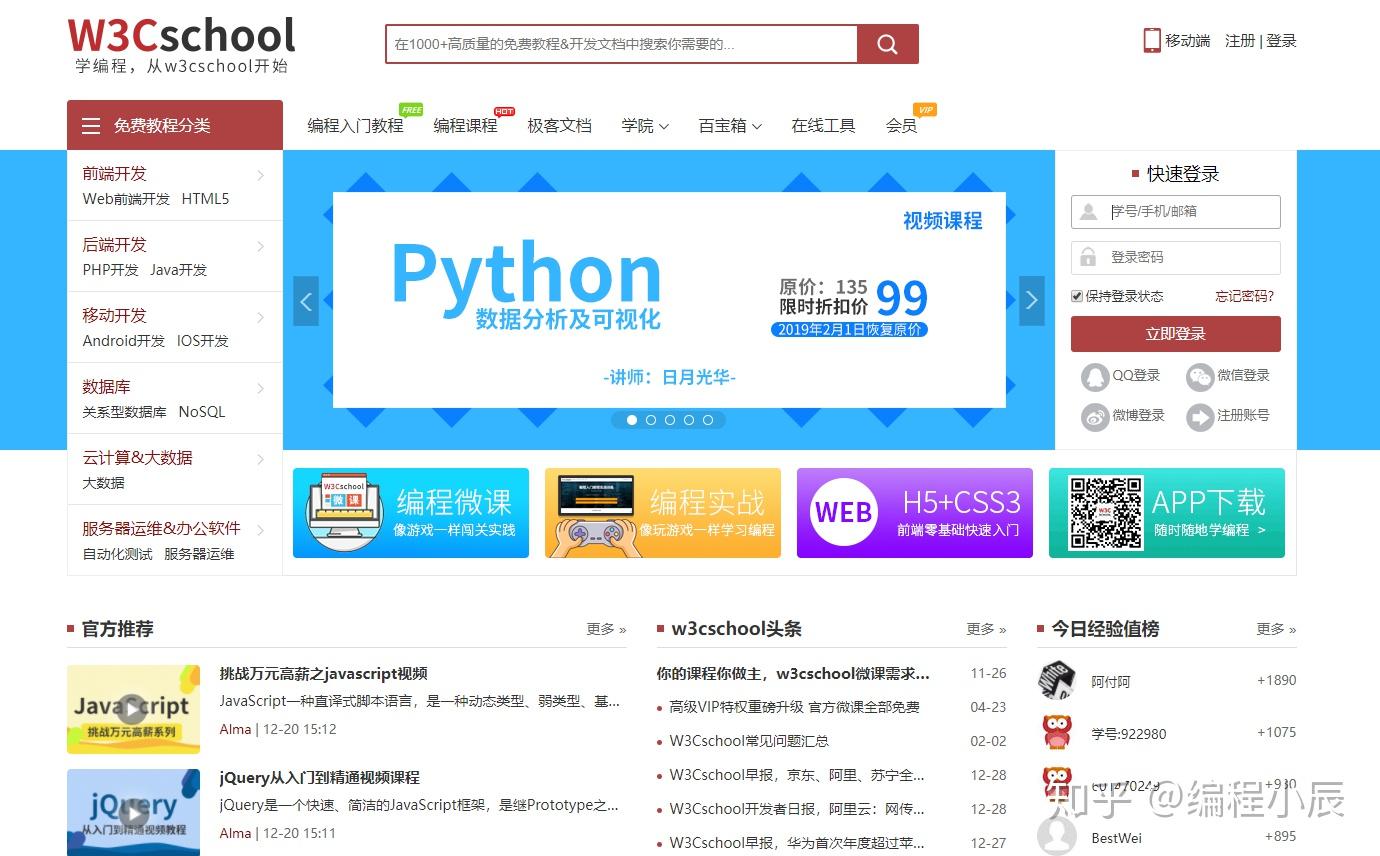1380x856 pixels.
Task: Select the third carousel indicator dot
Action: pos(670,420)
